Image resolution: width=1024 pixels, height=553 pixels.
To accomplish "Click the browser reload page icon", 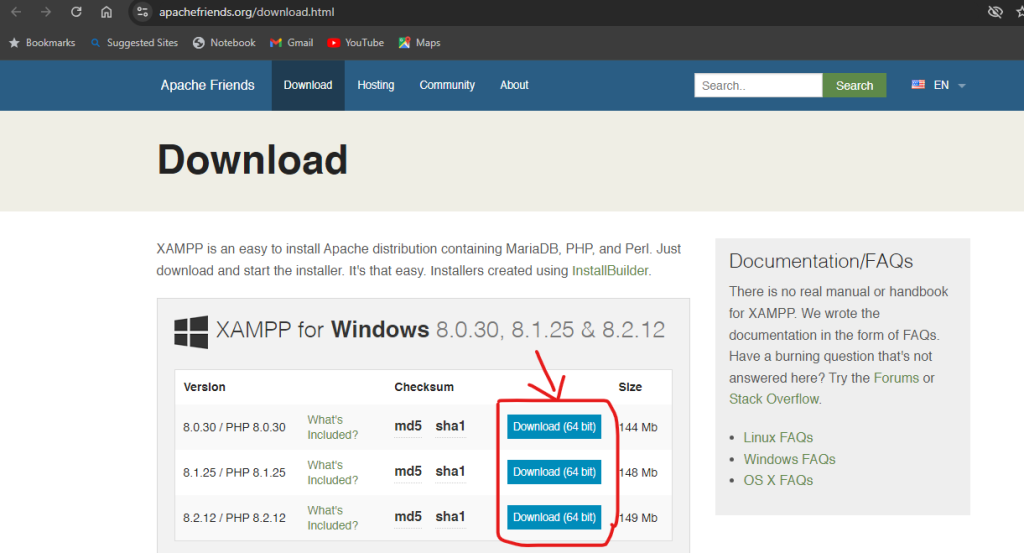I will 76,12.
